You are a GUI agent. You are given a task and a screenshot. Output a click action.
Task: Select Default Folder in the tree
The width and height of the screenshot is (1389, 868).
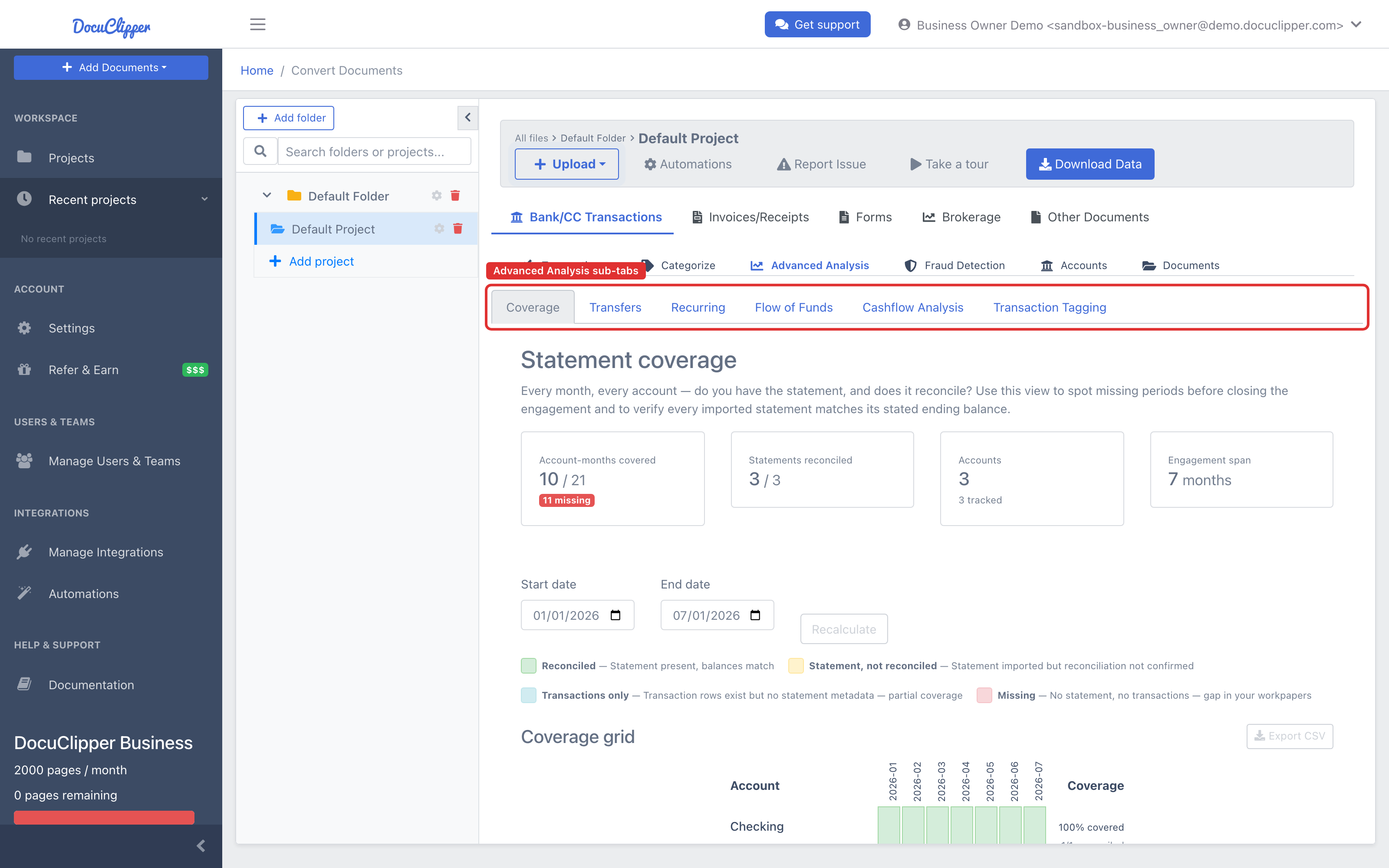349,196
